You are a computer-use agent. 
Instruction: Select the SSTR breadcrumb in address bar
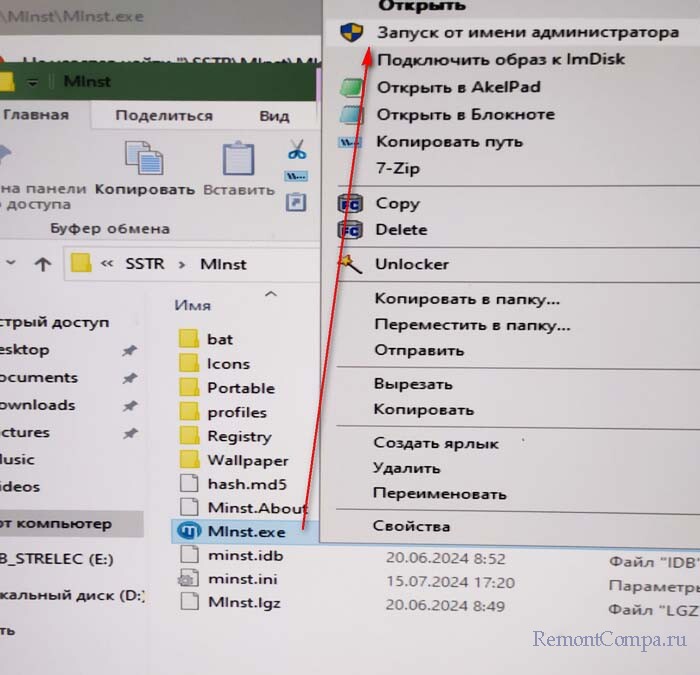[146, 265]
